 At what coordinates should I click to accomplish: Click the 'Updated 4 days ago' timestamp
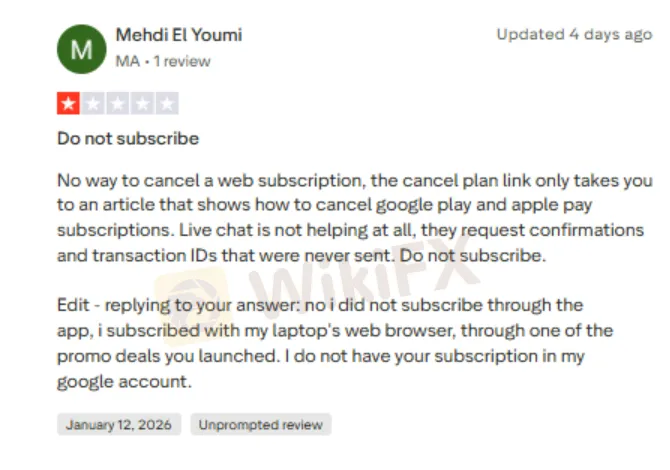[574, 34]
